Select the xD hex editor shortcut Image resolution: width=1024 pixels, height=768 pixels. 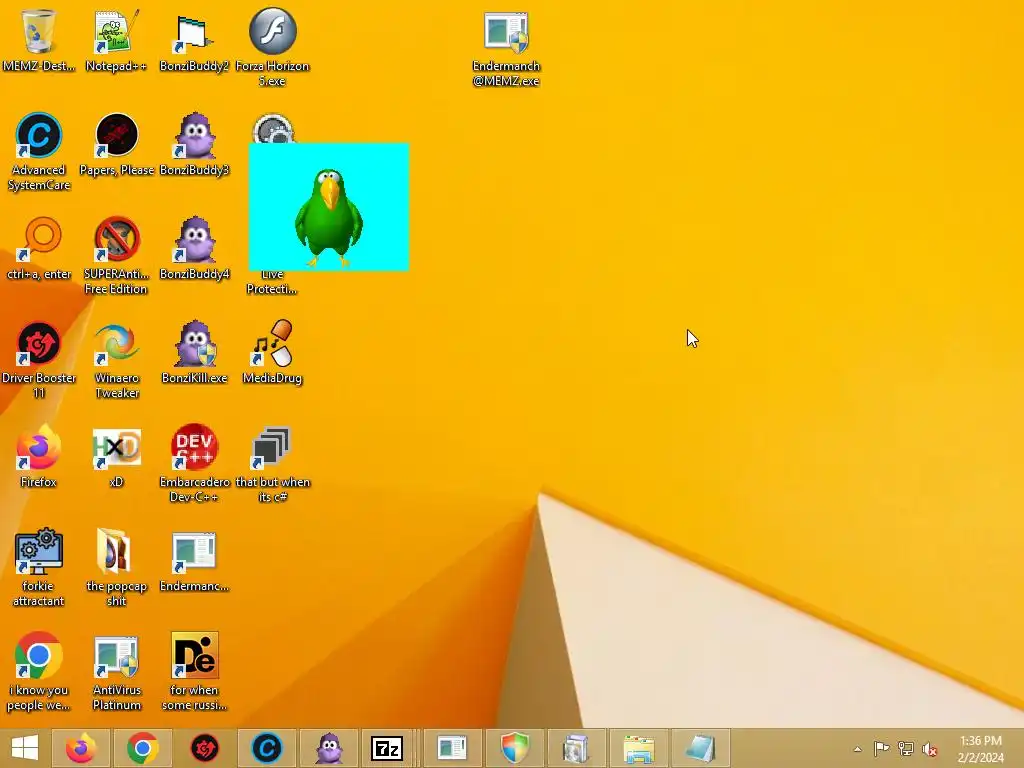(116, 456)
